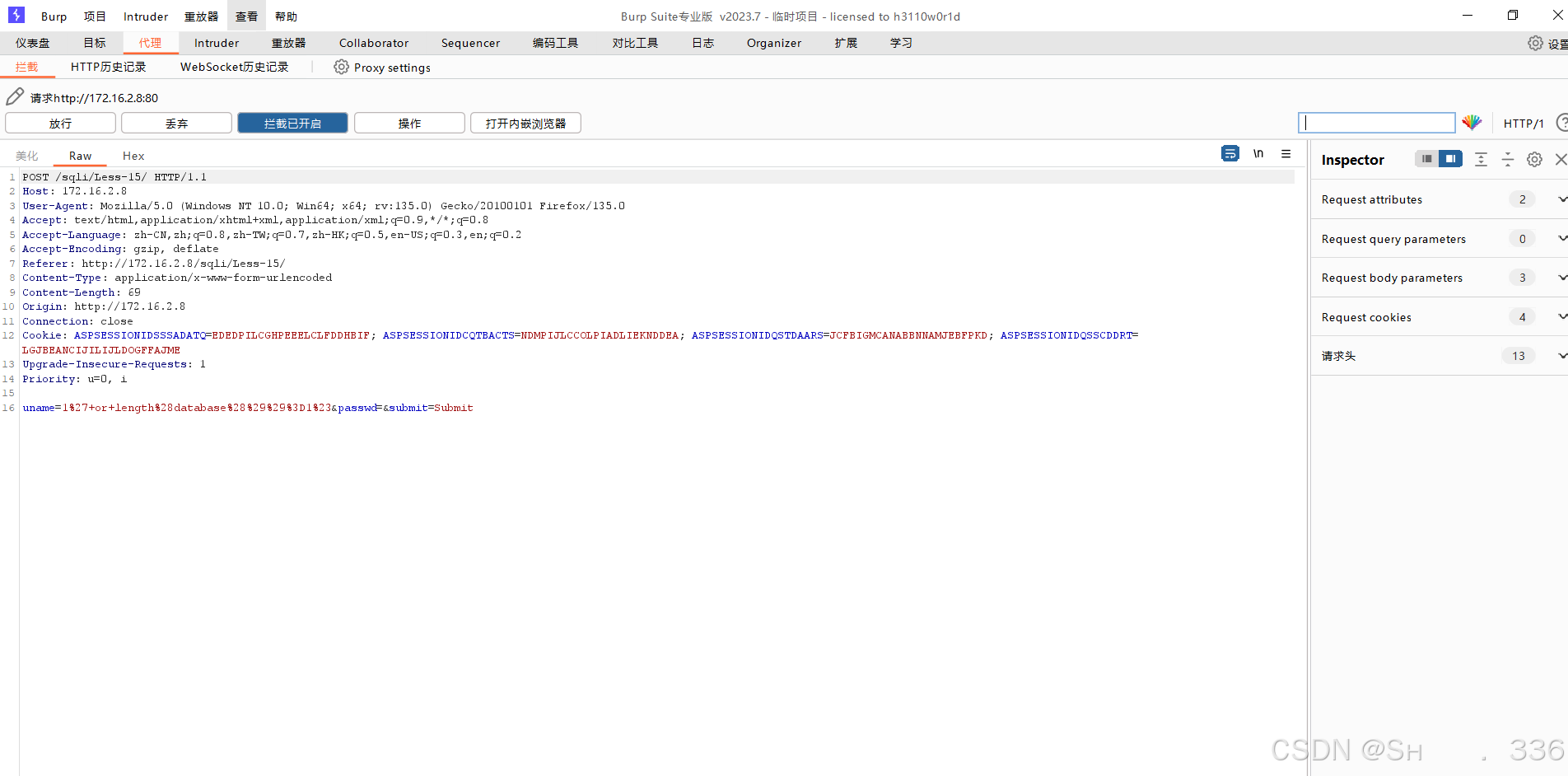1568x776 pixels.
Task: Open the 目标 target tab
Action: pyautogui.click(x=95, y=43)
